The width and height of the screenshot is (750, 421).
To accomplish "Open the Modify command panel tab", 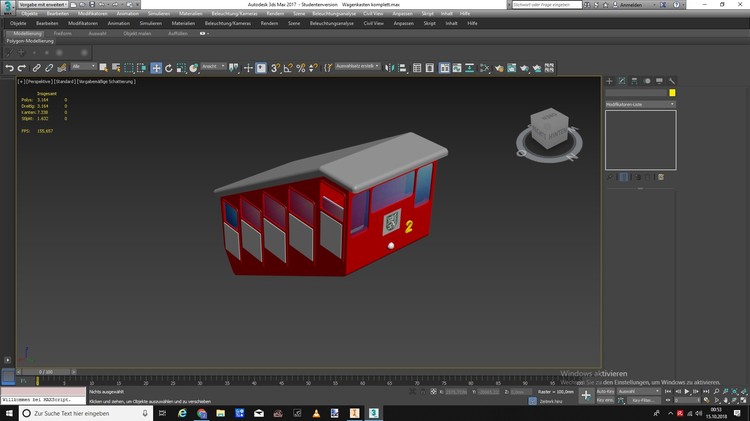I will click(622, 81).
